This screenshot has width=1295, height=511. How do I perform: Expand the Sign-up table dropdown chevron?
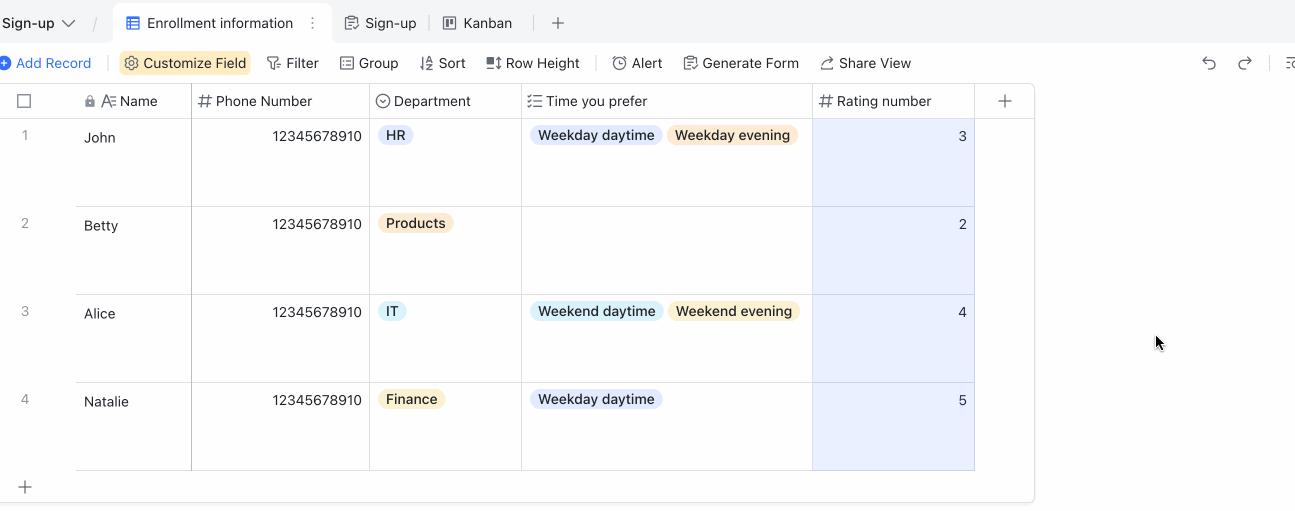(69, 23)
